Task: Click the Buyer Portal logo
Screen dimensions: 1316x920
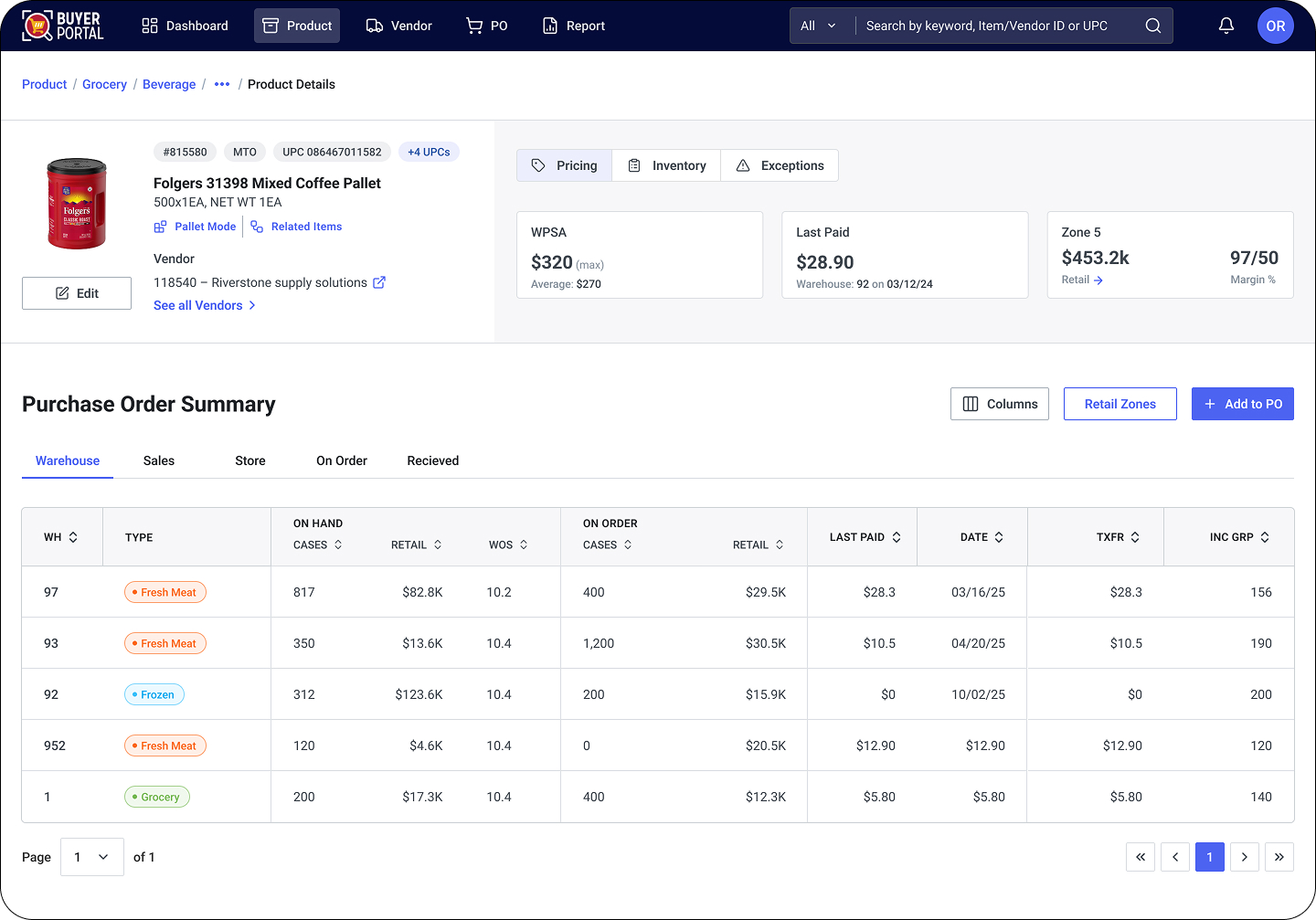Action: 63,26
